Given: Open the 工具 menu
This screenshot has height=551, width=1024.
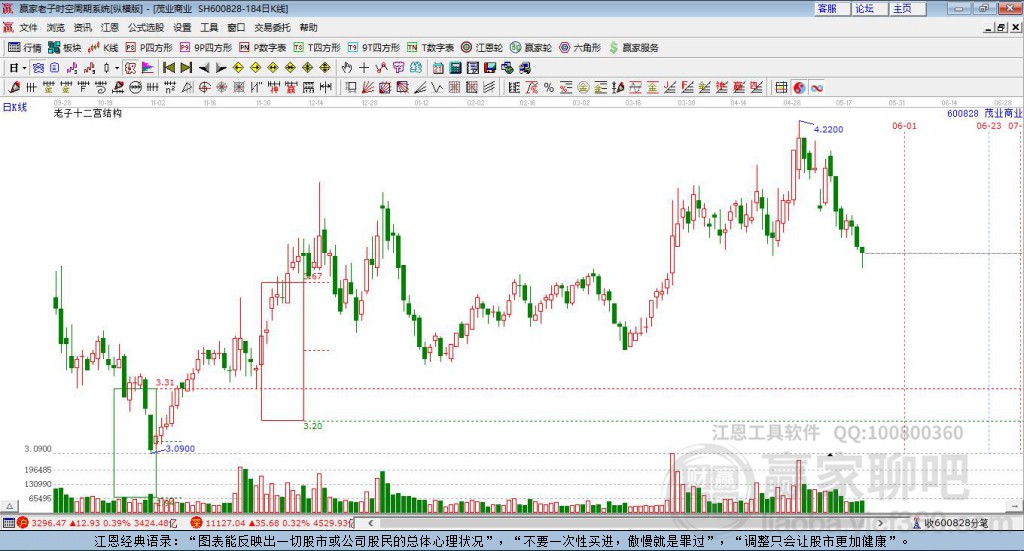Looking at the screenshot, I should click(x=209, y=27).
